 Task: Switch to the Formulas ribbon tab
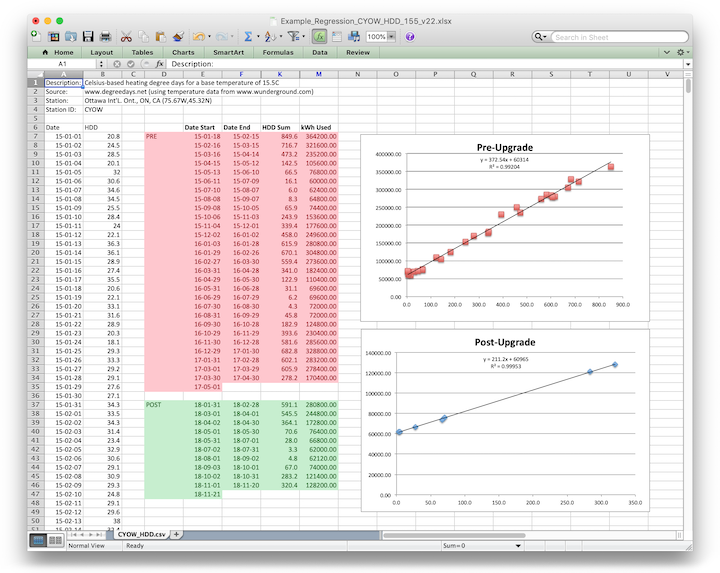coord(278,52)
